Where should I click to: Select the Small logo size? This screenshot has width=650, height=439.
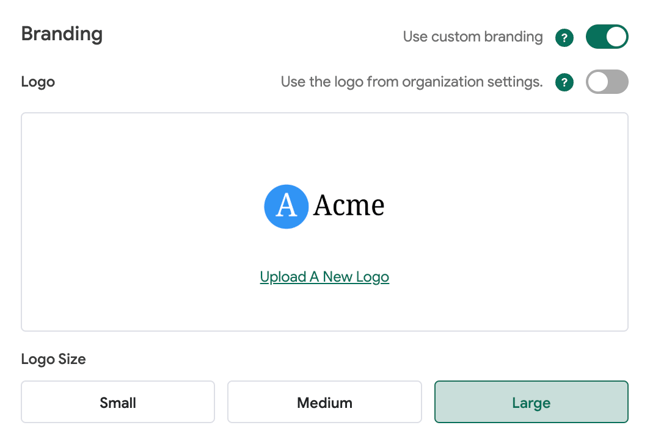click(x=118, y=402)
